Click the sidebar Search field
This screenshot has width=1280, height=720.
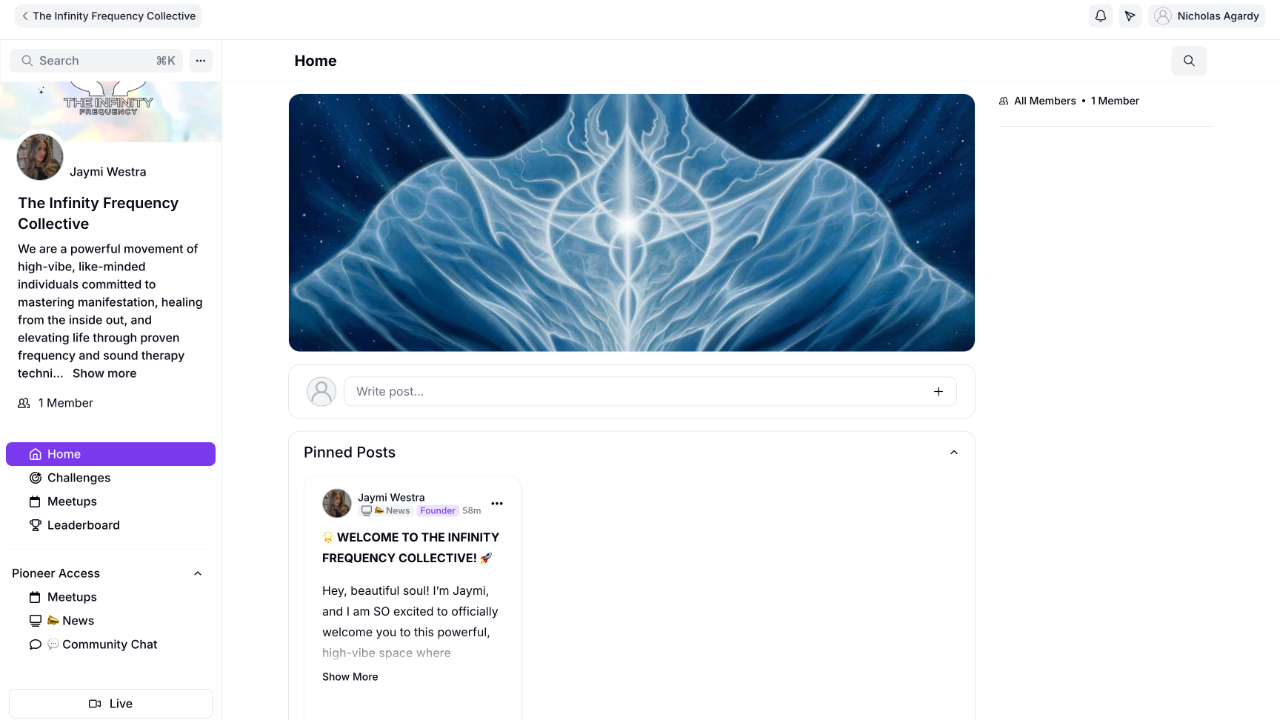point(96,61)
